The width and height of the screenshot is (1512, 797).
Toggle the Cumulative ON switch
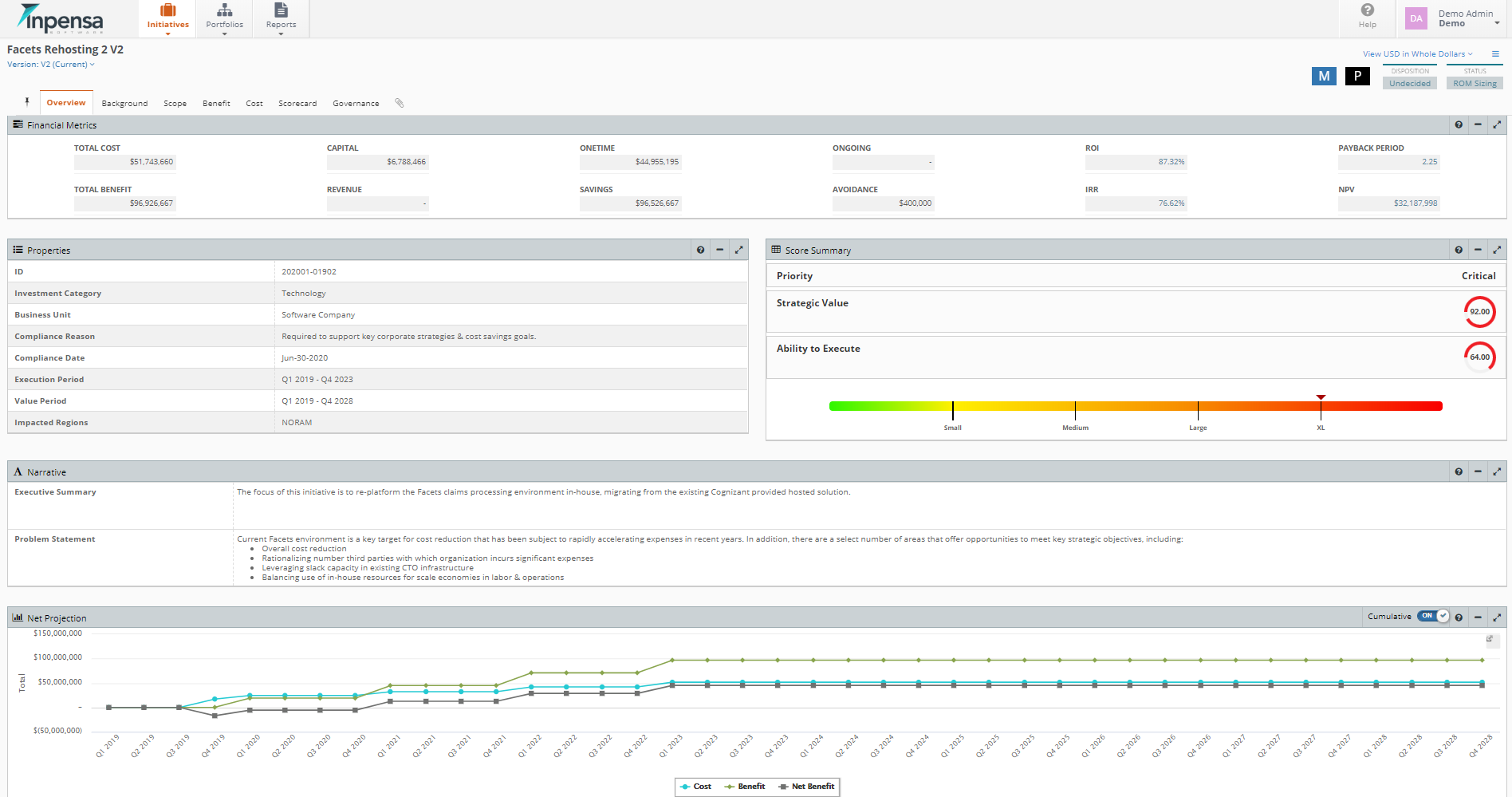point(1433,616)
